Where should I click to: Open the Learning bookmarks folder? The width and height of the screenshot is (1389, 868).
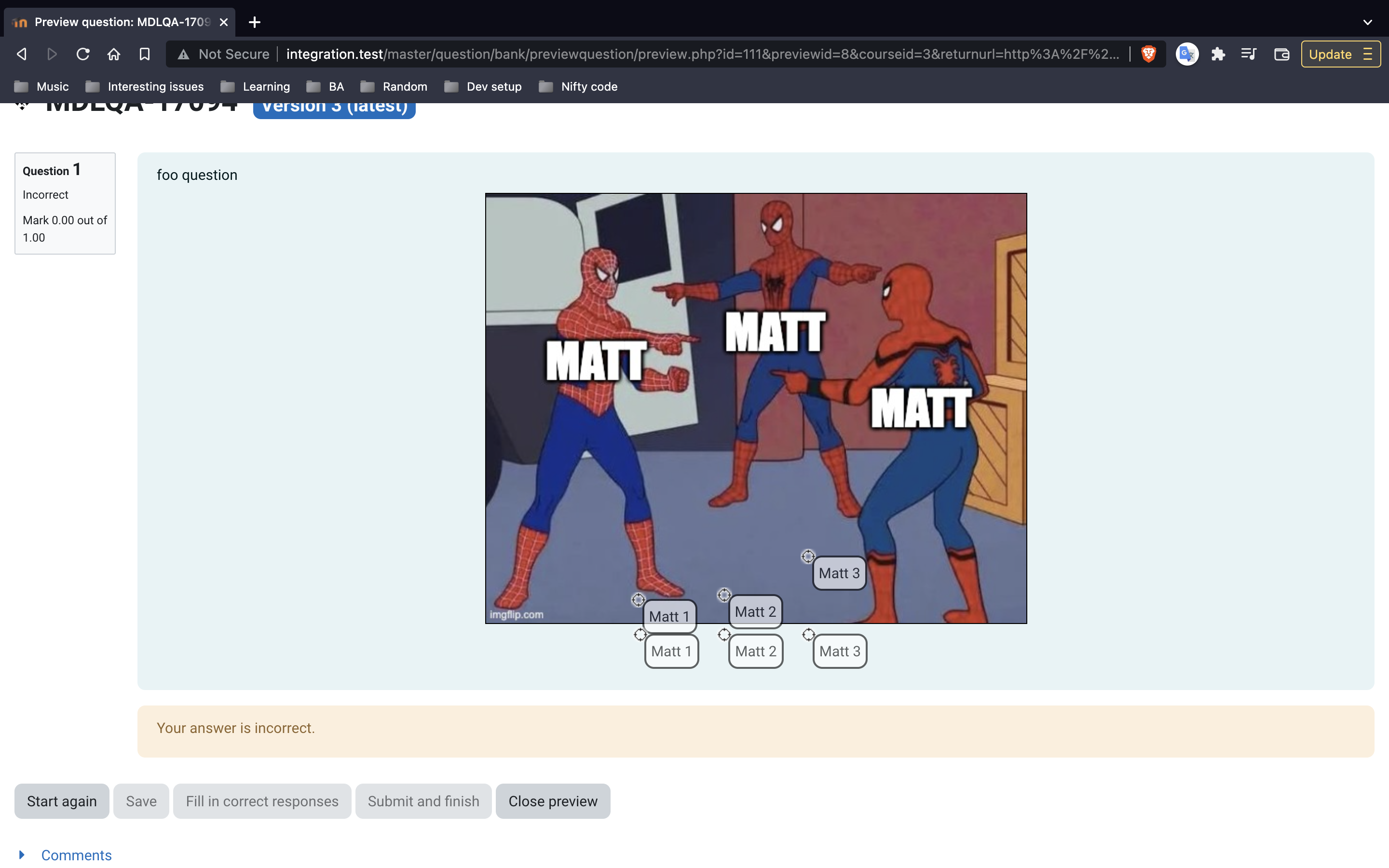(256, 87)
